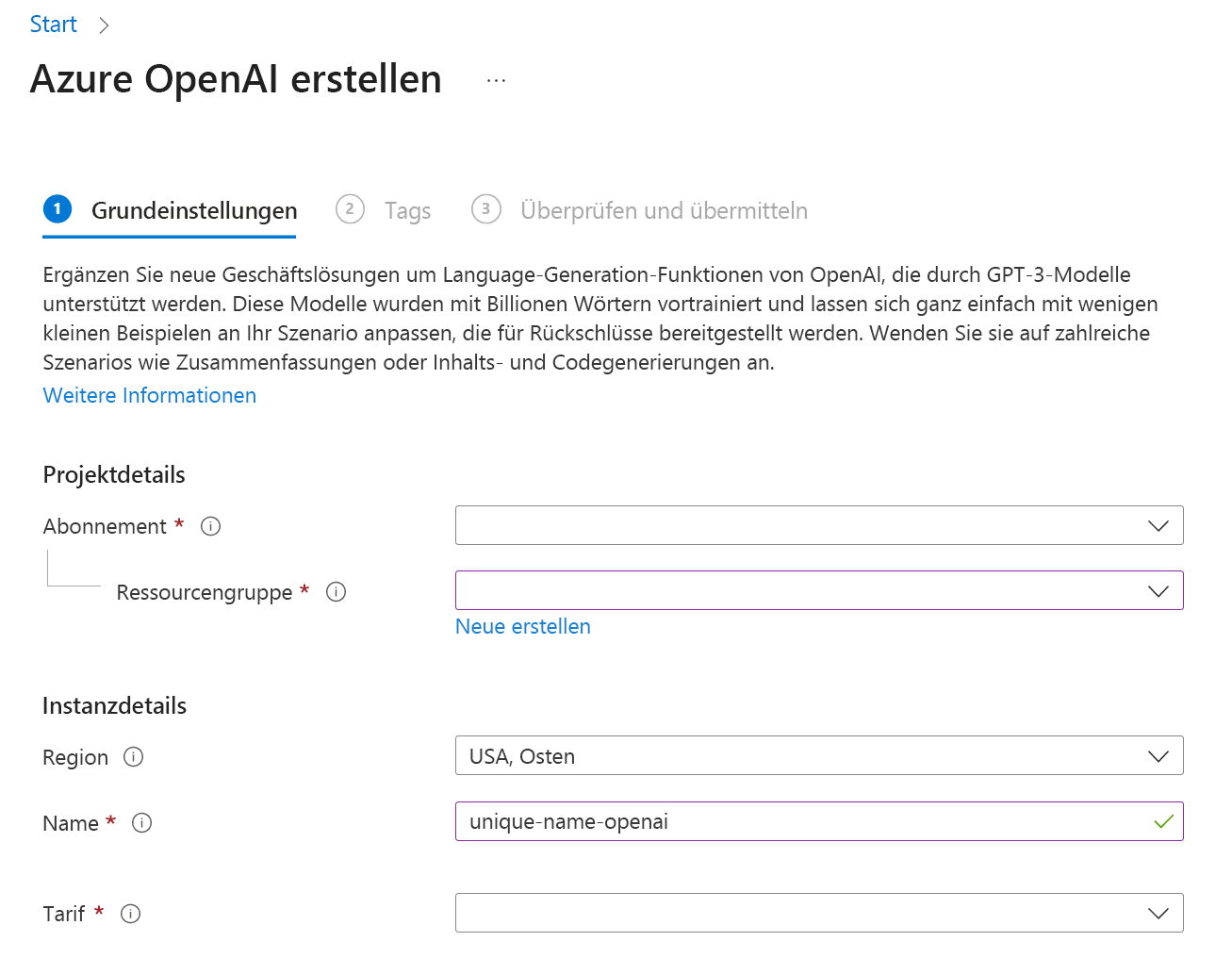Viewport: 1232px width, 958px height.
Task: Focus the Name field containing unique-name-openai
Action: click(x=819, y=821)
